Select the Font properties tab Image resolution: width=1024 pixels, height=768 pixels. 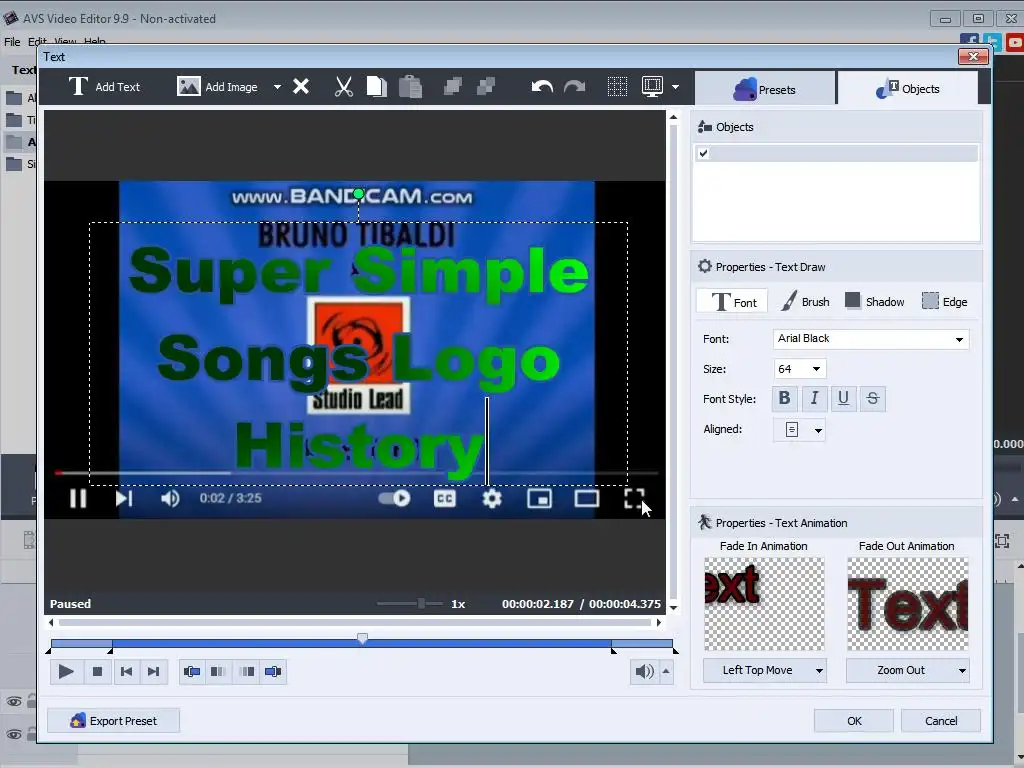coord(734,302)
